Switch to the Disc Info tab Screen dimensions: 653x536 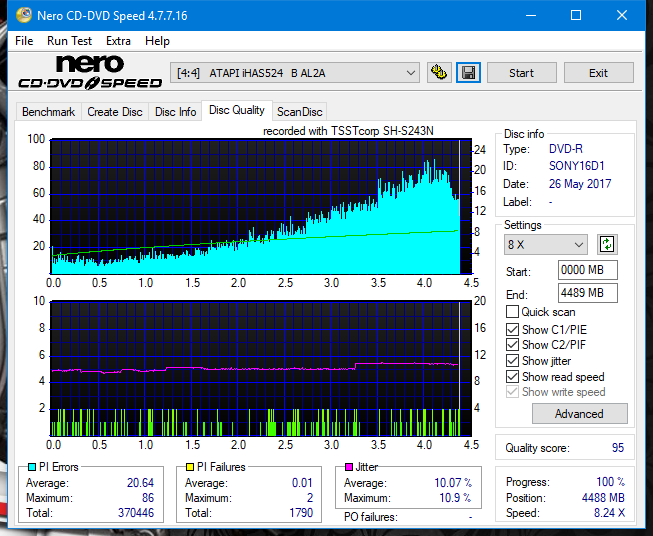175,112
